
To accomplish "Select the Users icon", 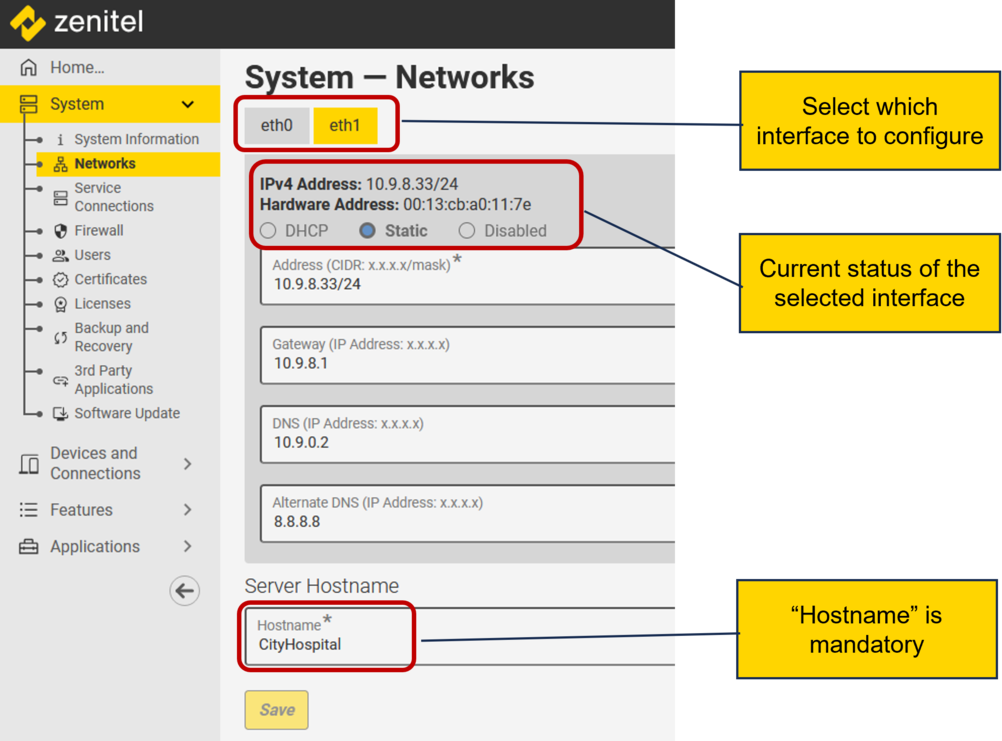I will [x=62, y=255].
